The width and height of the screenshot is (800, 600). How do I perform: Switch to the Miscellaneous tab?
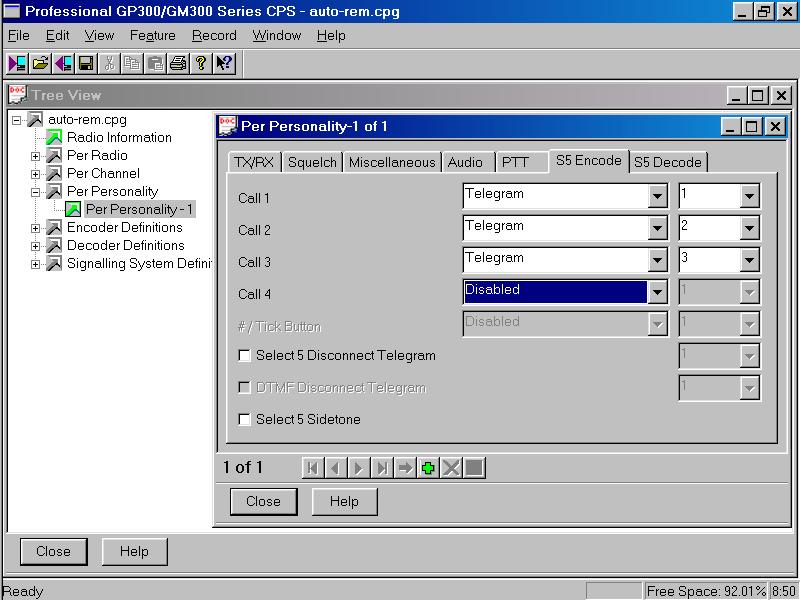392,162
